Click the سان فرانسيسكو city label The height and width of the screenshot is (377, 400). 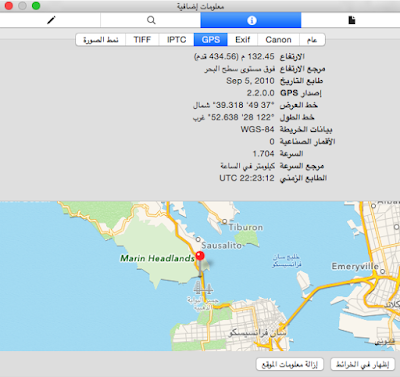(257, 332)
